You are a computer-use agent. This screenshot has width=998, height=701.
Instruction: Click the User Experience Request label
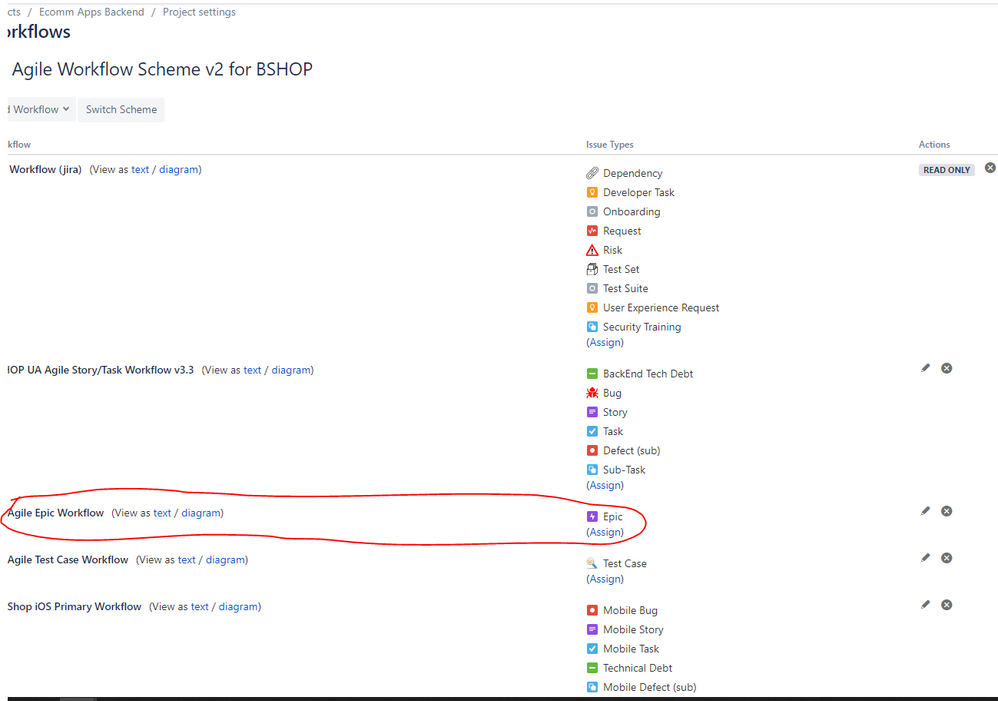tap(661, 308)
